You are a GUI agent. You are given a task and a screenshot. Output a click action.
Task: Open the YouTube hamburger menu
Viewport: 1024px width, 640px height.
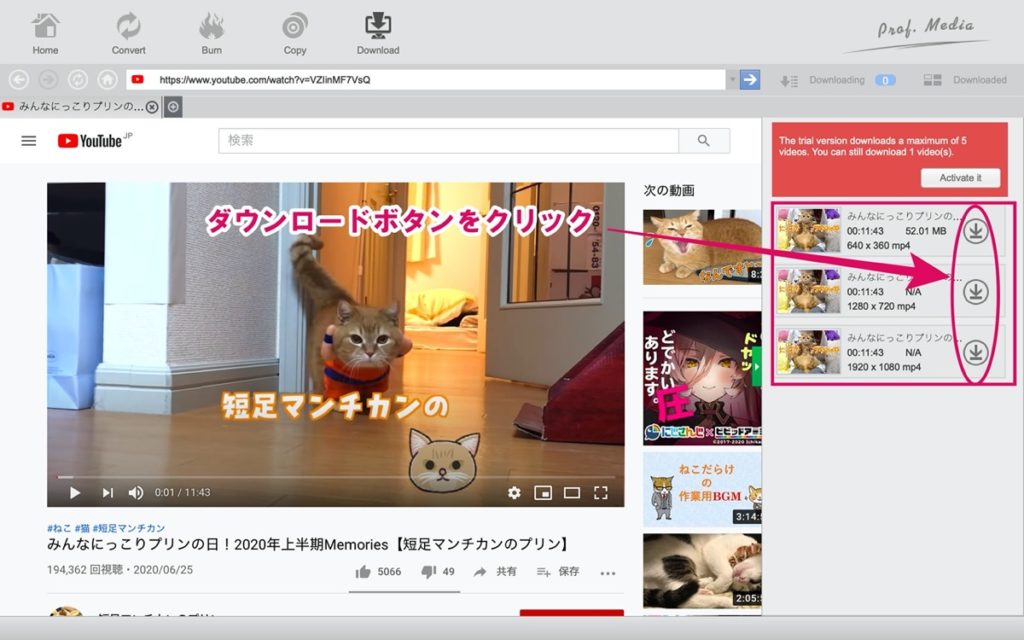pos(29,140)
